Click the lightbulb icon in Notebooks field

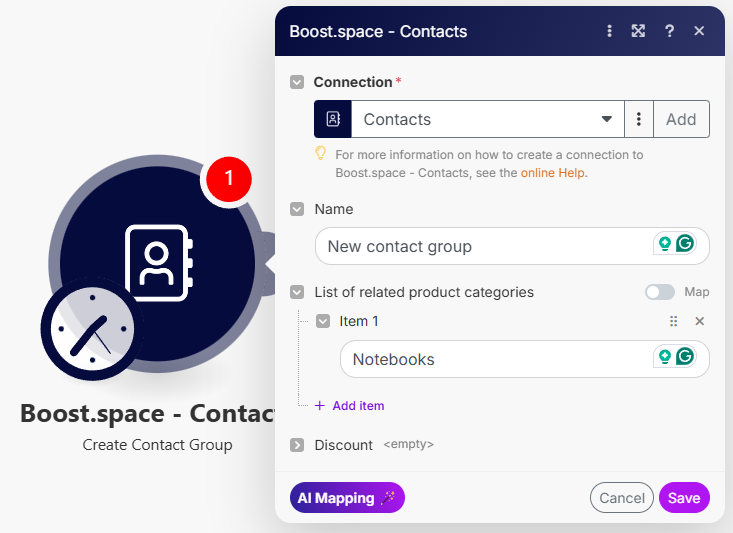click(663, 357)
